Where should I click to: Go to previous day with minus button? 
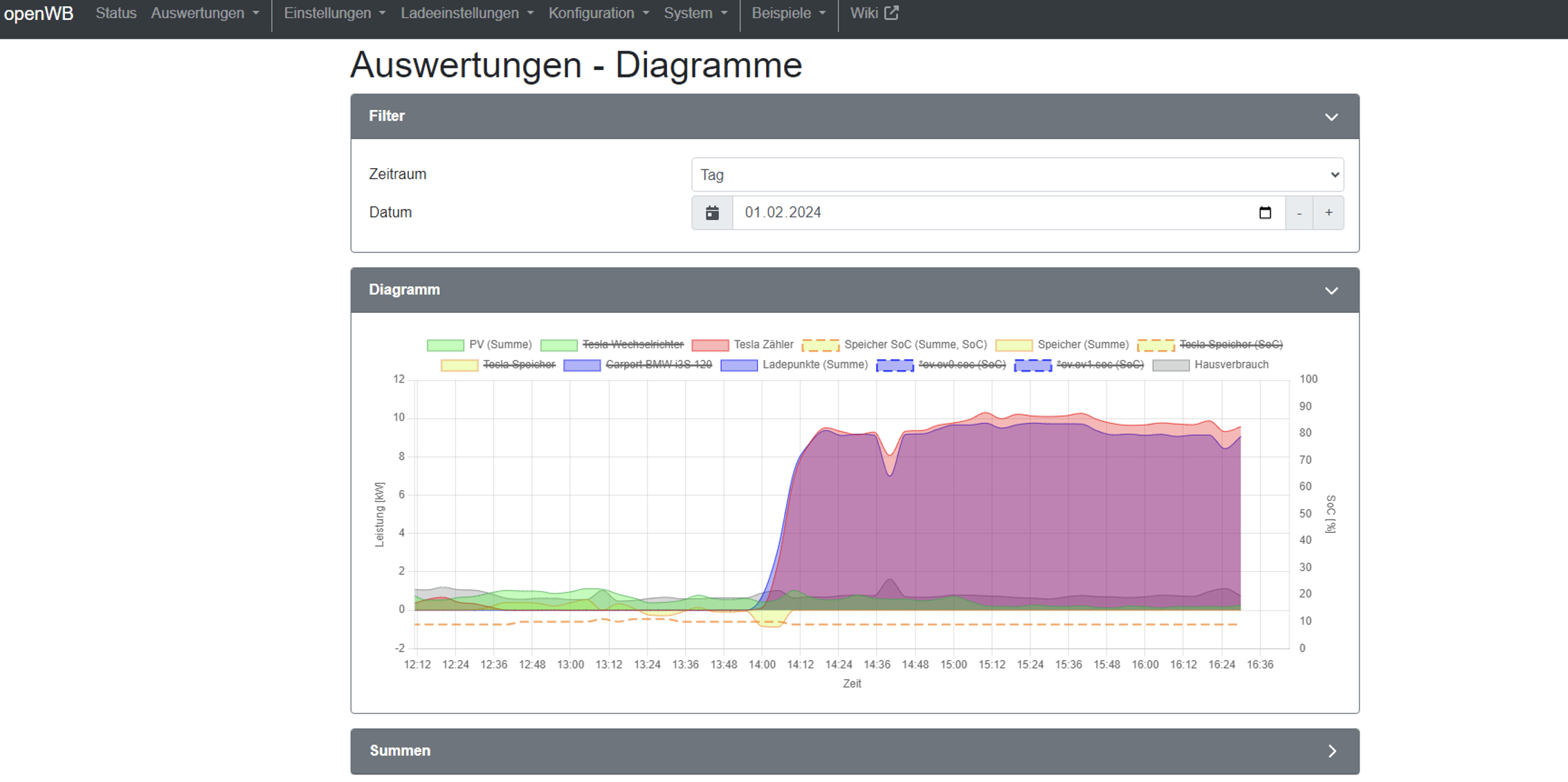1299,212
